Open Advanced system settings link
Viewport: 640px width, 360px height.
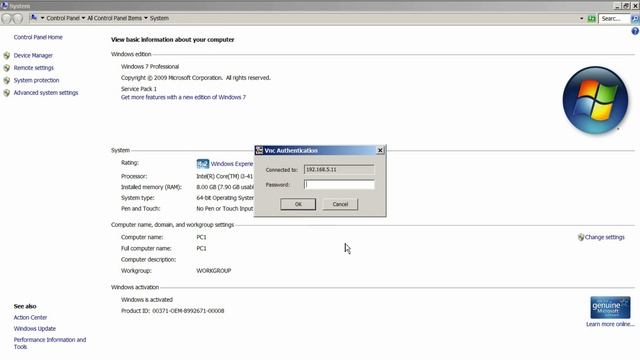[46, 93]
